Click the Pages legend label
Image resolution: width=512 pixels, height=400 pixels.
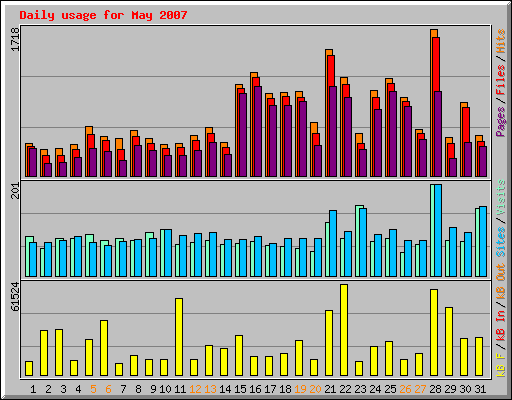pos(501,121)
